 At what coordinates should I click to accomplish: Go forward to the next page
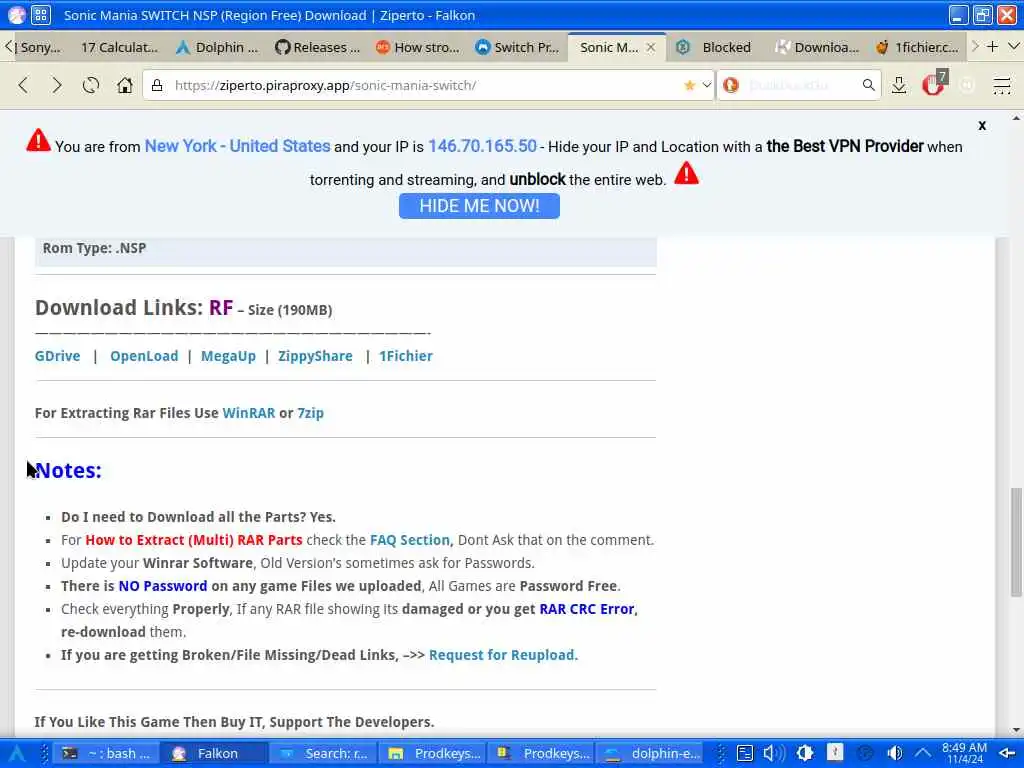[x=57, y=85]
